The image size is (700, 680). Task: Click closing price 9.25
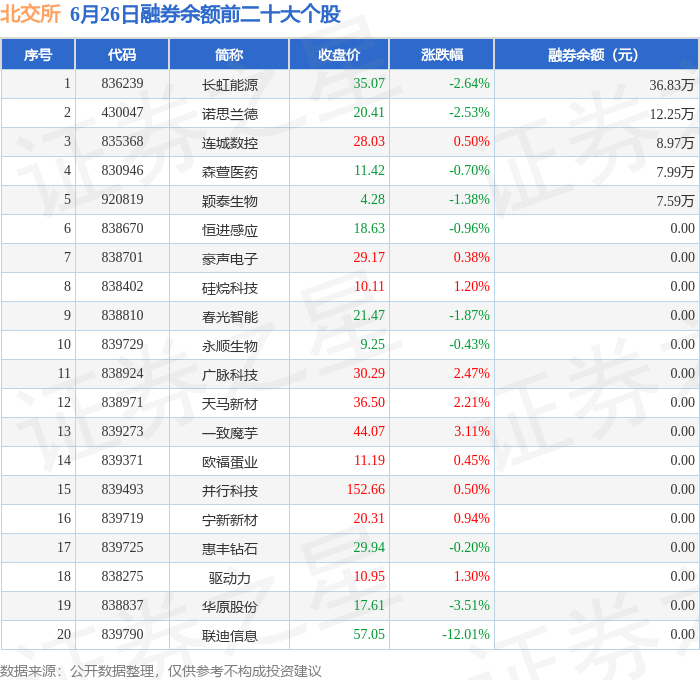(372, 345)
